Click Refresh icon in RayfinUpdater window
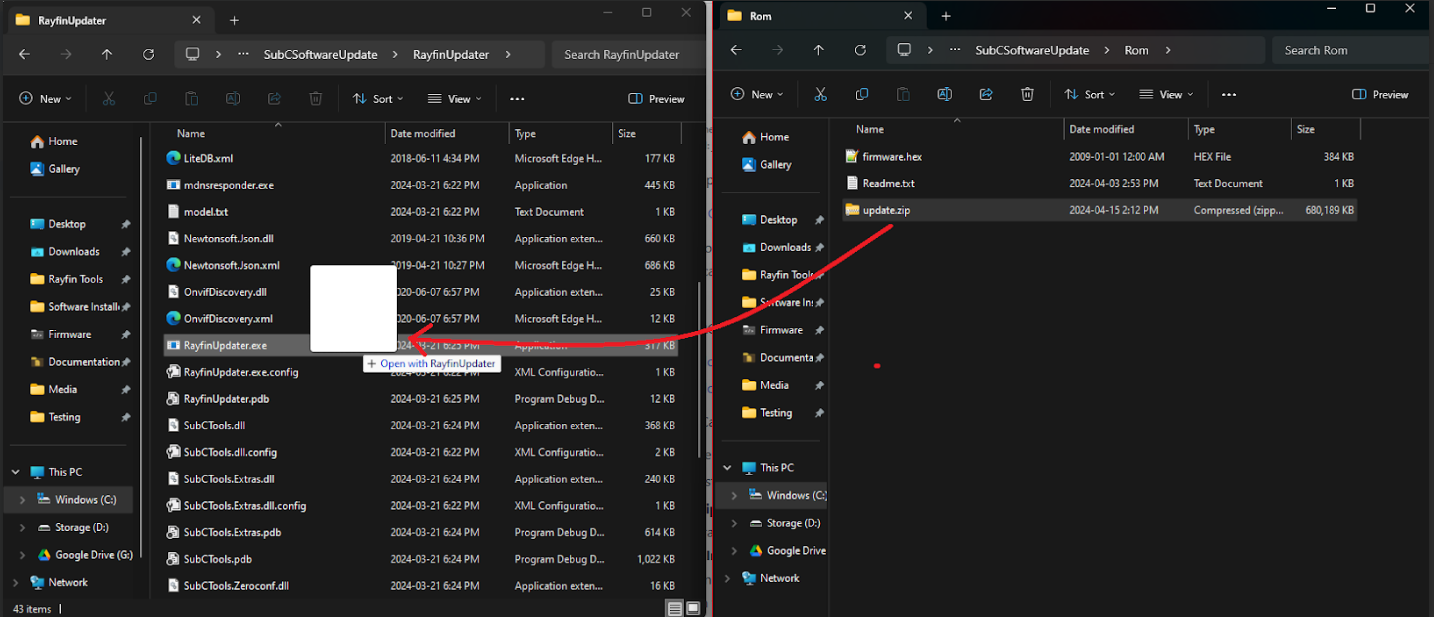The width and height of the screenshot is (1434, 617). pyautogui.click(x=148, y=55)
